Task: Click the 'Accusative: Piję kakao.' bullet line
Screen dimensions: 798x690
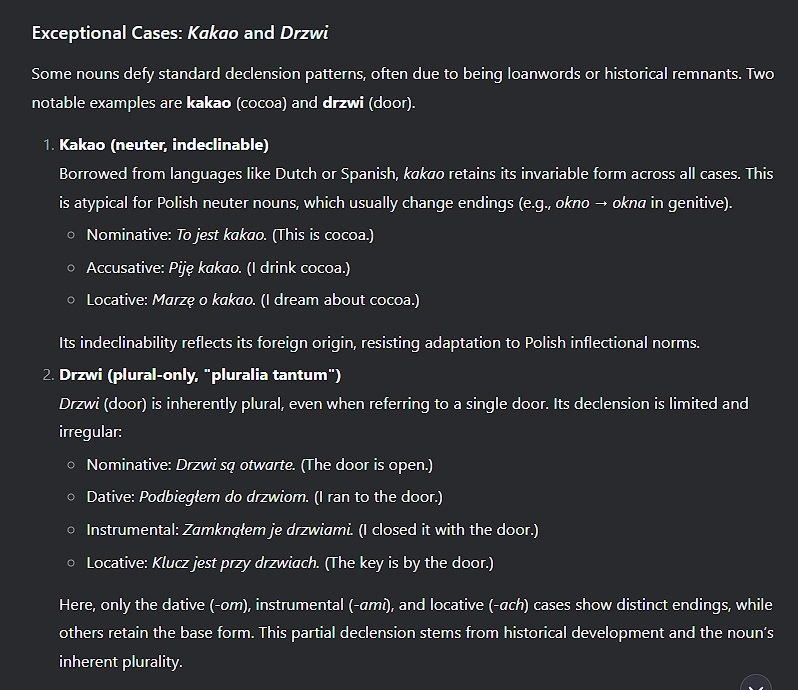Action: pyautogui.click(x=218, y=268)
